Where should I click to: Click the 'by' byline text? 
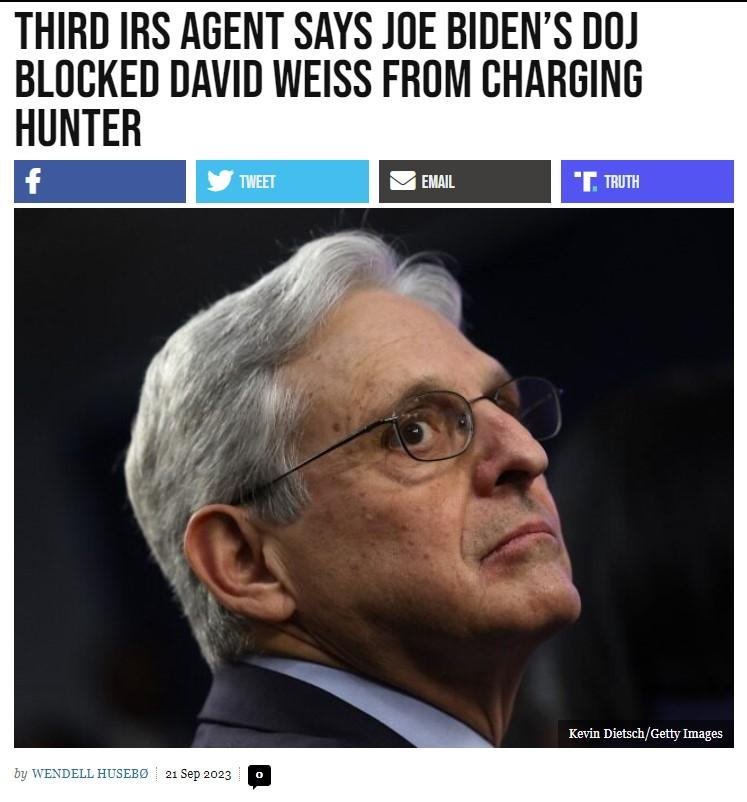(20, 774)
